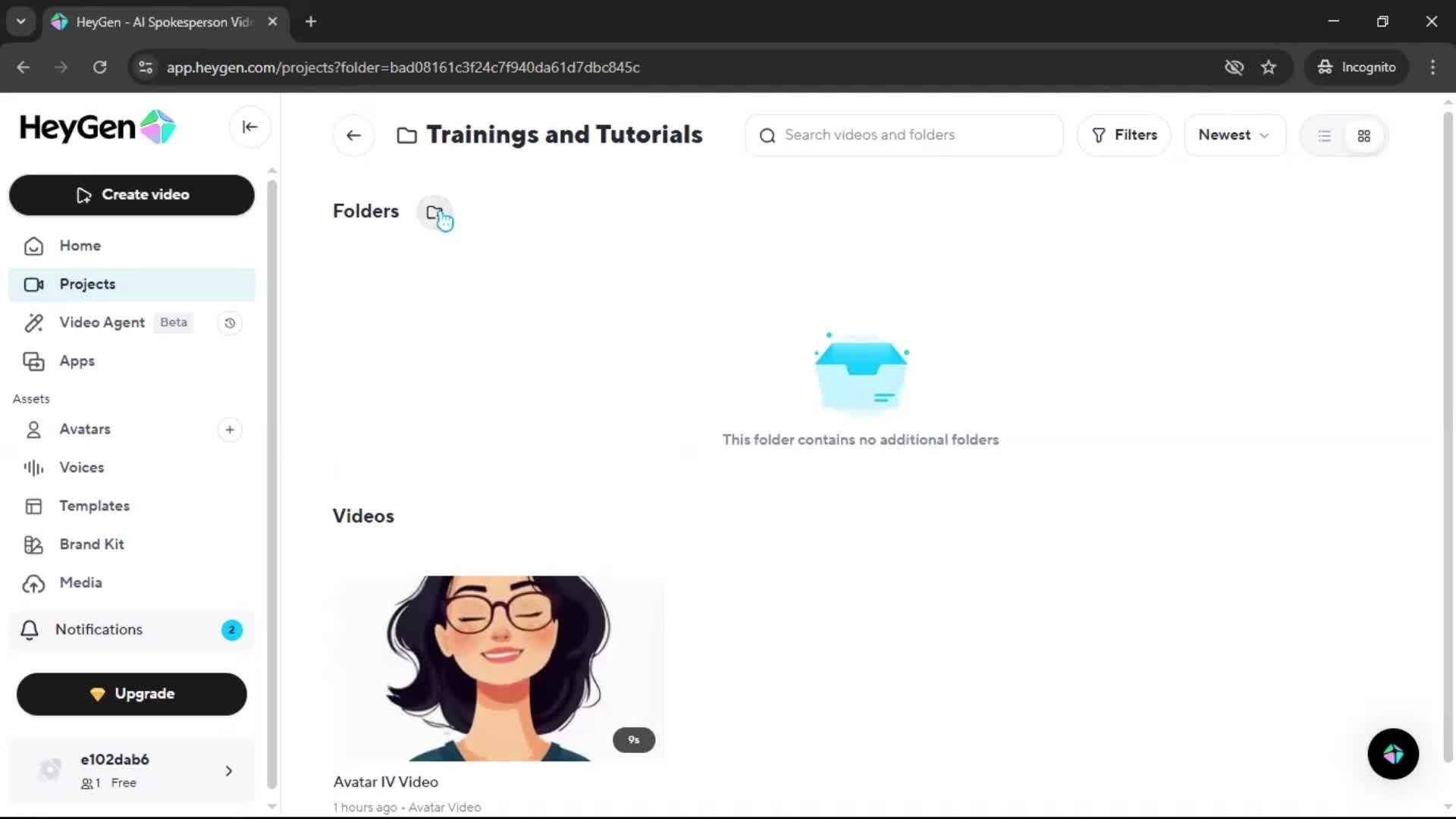Open the Templates section
1456x819 pixels.
tap(94, 506)
